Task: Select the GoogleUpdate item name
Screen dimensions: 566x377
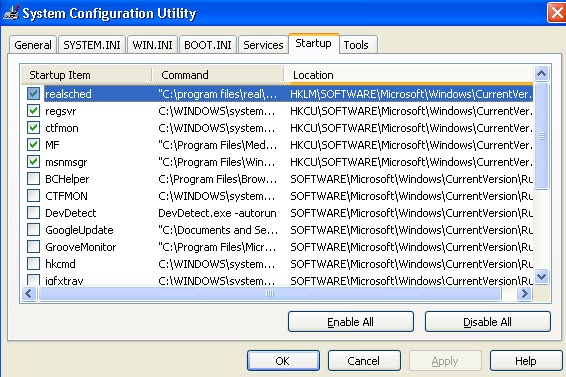Action: pos(79,230)
